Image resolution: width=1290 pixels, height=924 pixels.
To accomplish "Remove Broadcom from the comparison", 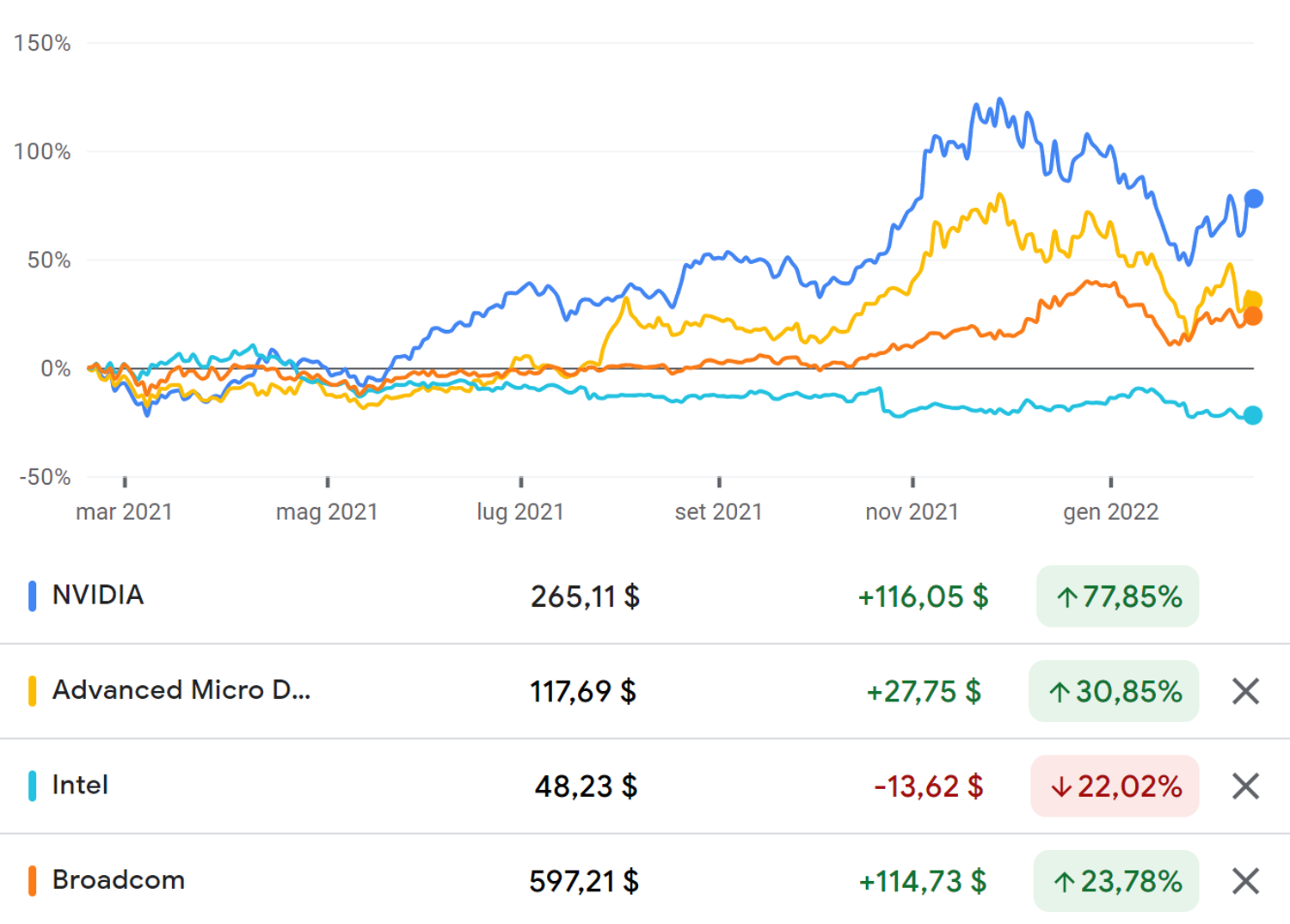I will tap(1245, 881).
